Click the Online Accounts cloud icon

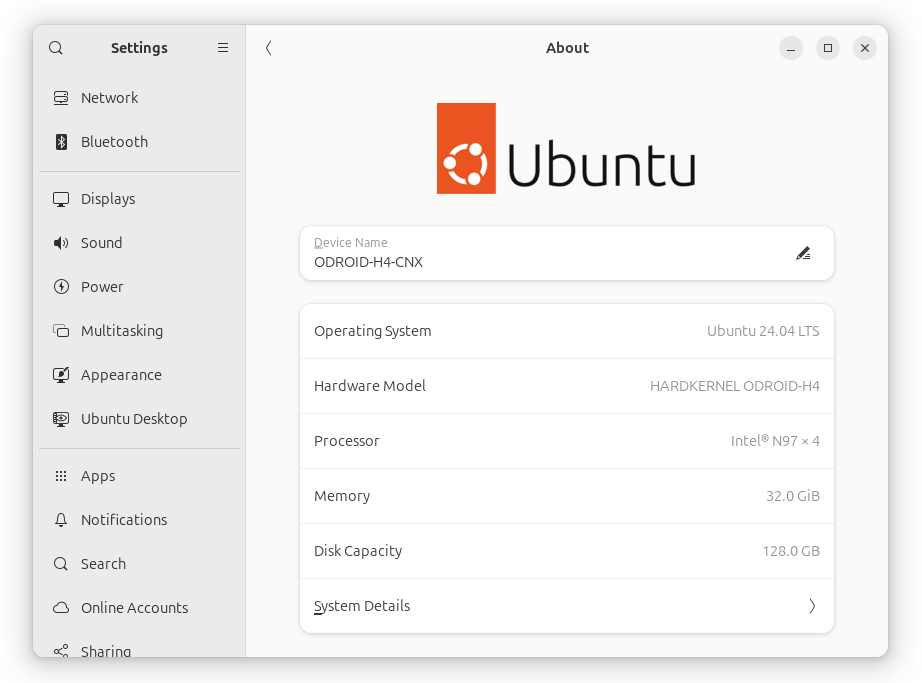coord(61,608)
